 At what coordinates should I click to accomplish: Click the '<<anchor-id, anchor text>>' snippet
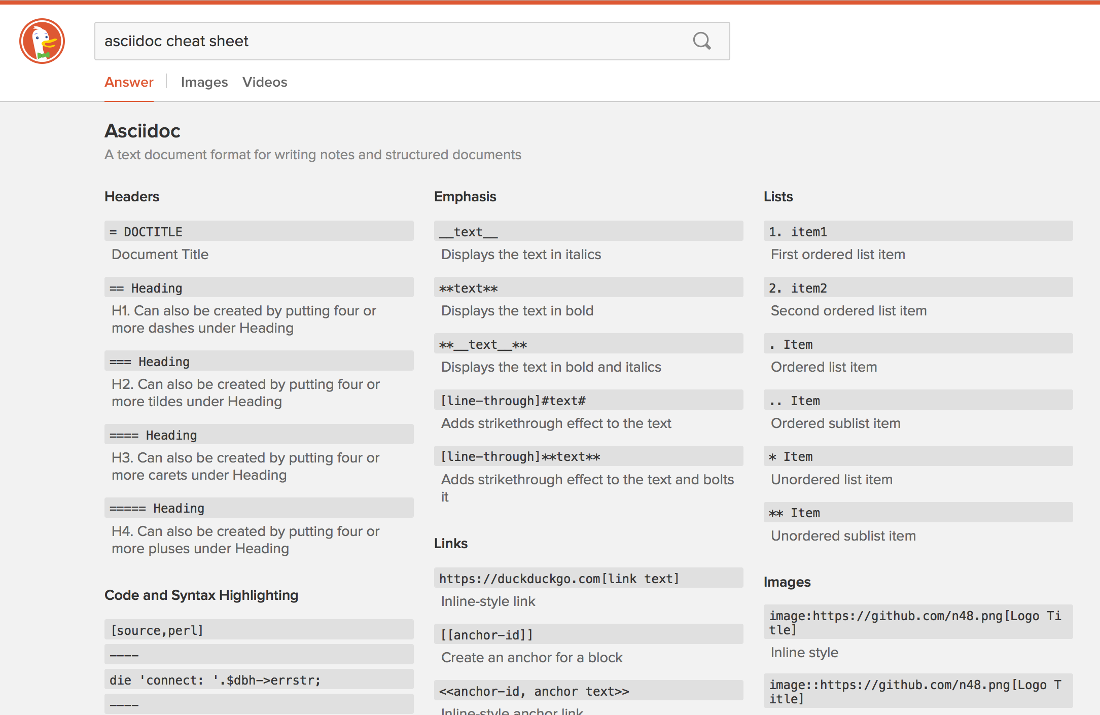point(589,690)
